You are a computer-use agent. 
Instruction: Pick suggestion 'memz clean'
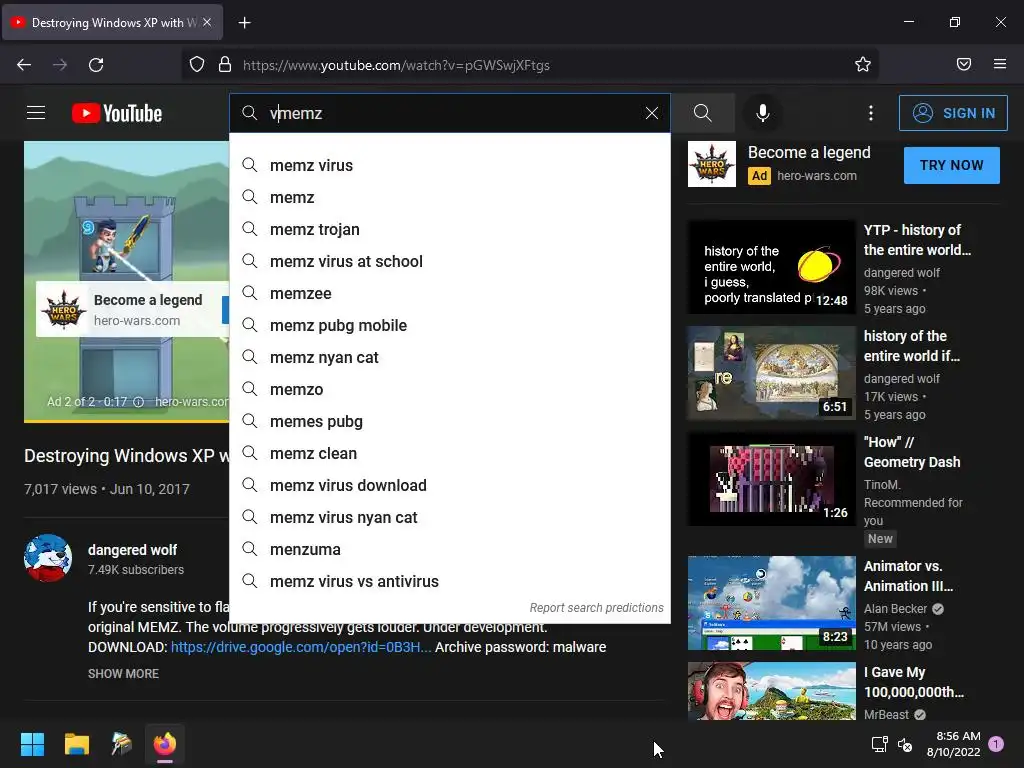point(449,453)
